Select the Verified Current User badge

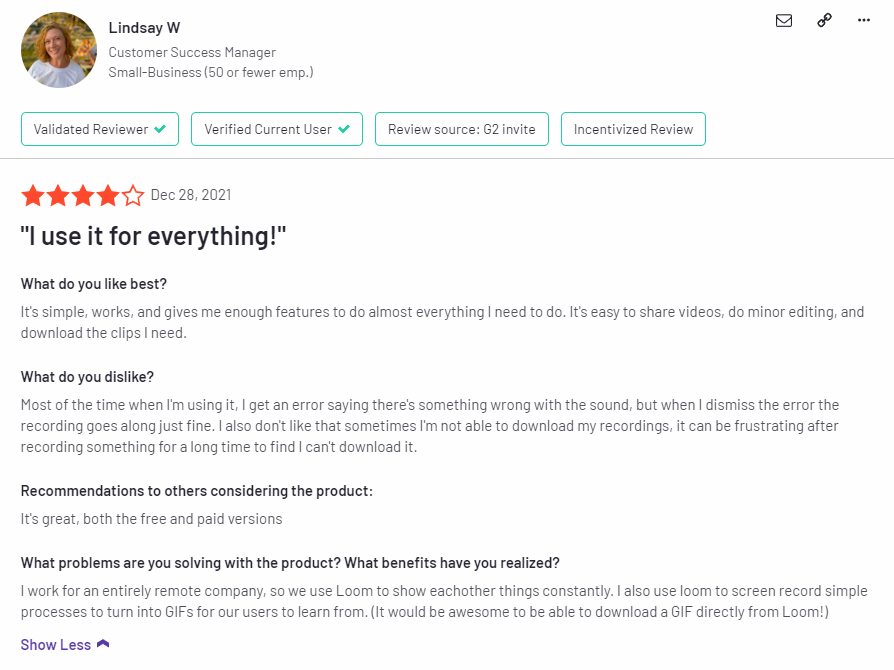(277, 129)
